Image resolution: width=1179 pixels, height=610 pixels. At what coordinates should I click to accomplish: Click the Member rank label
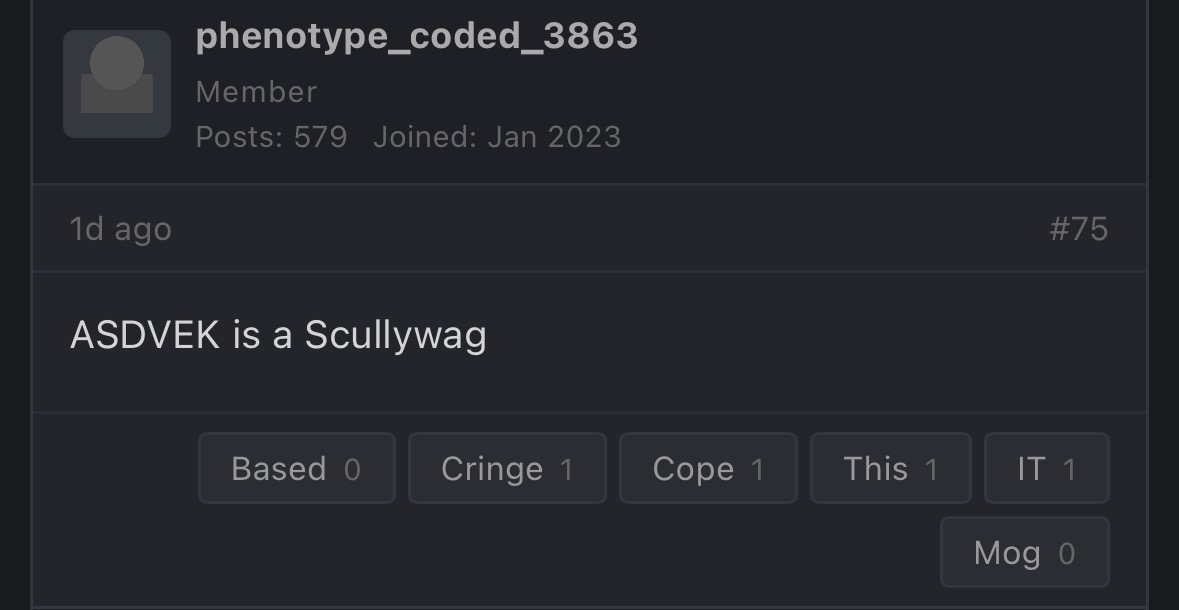[x=256, y=92]
